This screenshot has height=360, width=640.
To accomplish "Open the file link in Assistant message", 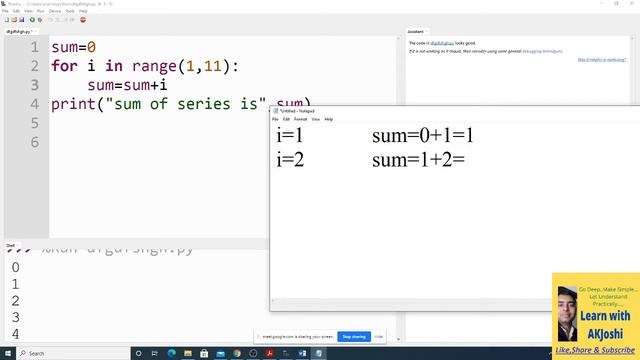I will click(x=442, y=43).
